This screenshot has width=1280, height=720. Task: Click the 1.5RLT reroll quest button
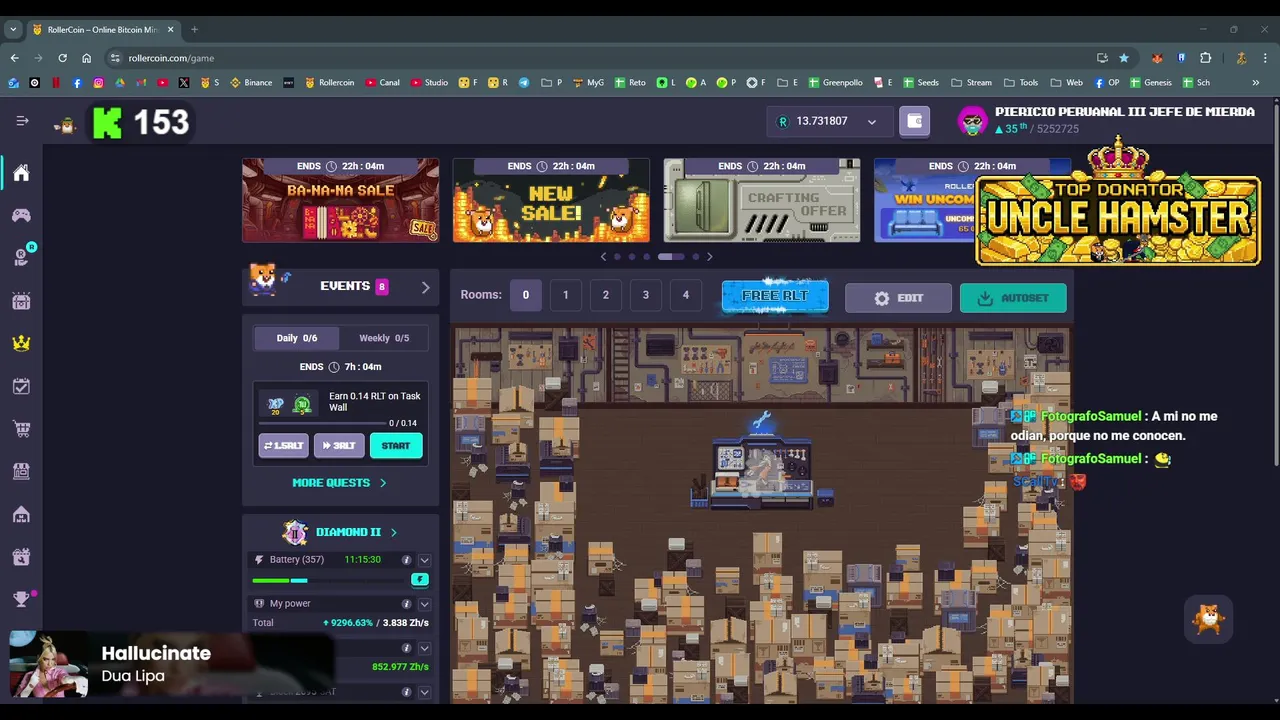(283, 446)
